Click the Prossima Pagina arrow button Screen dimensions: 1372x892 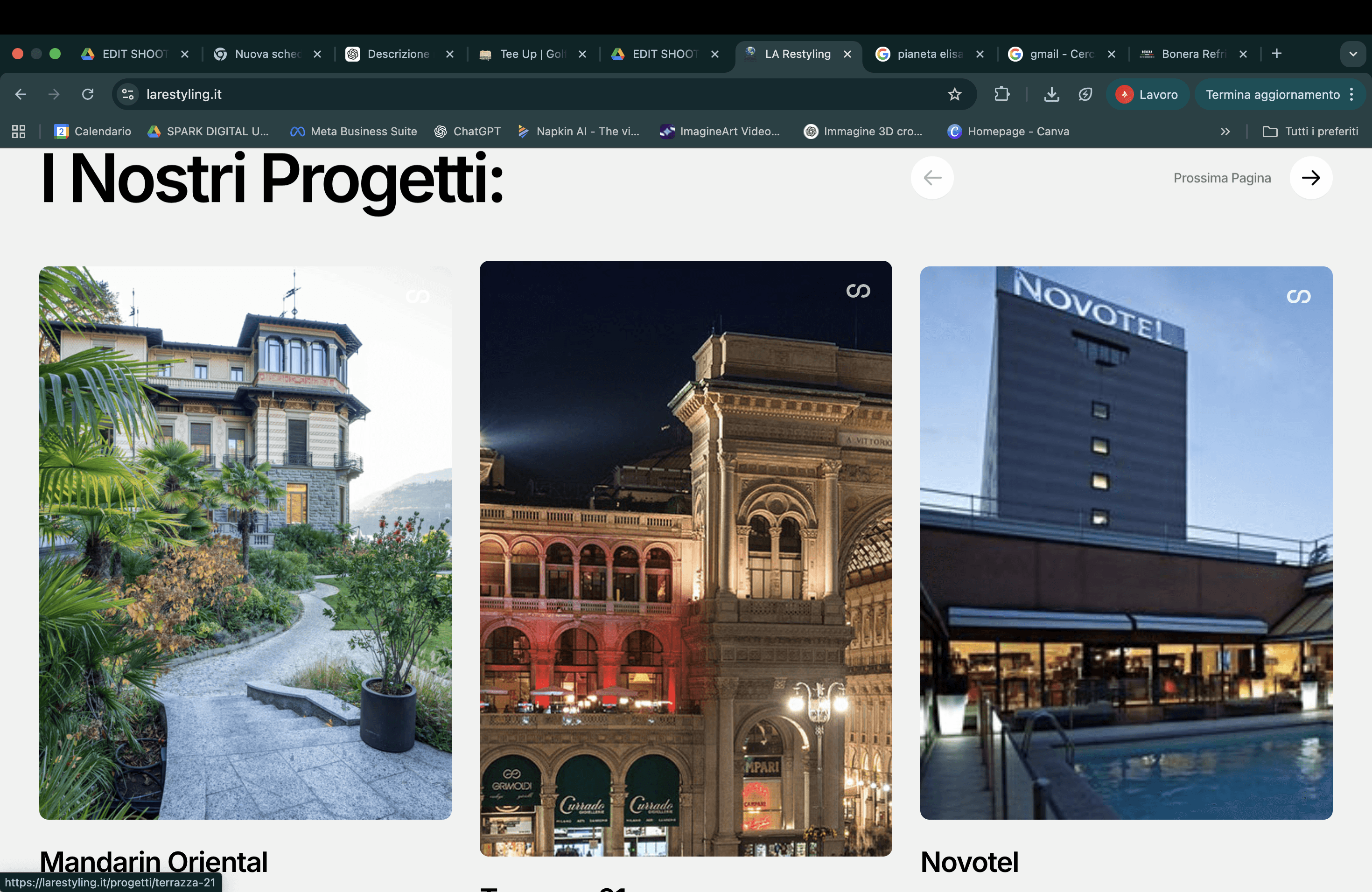[1310, 178]
